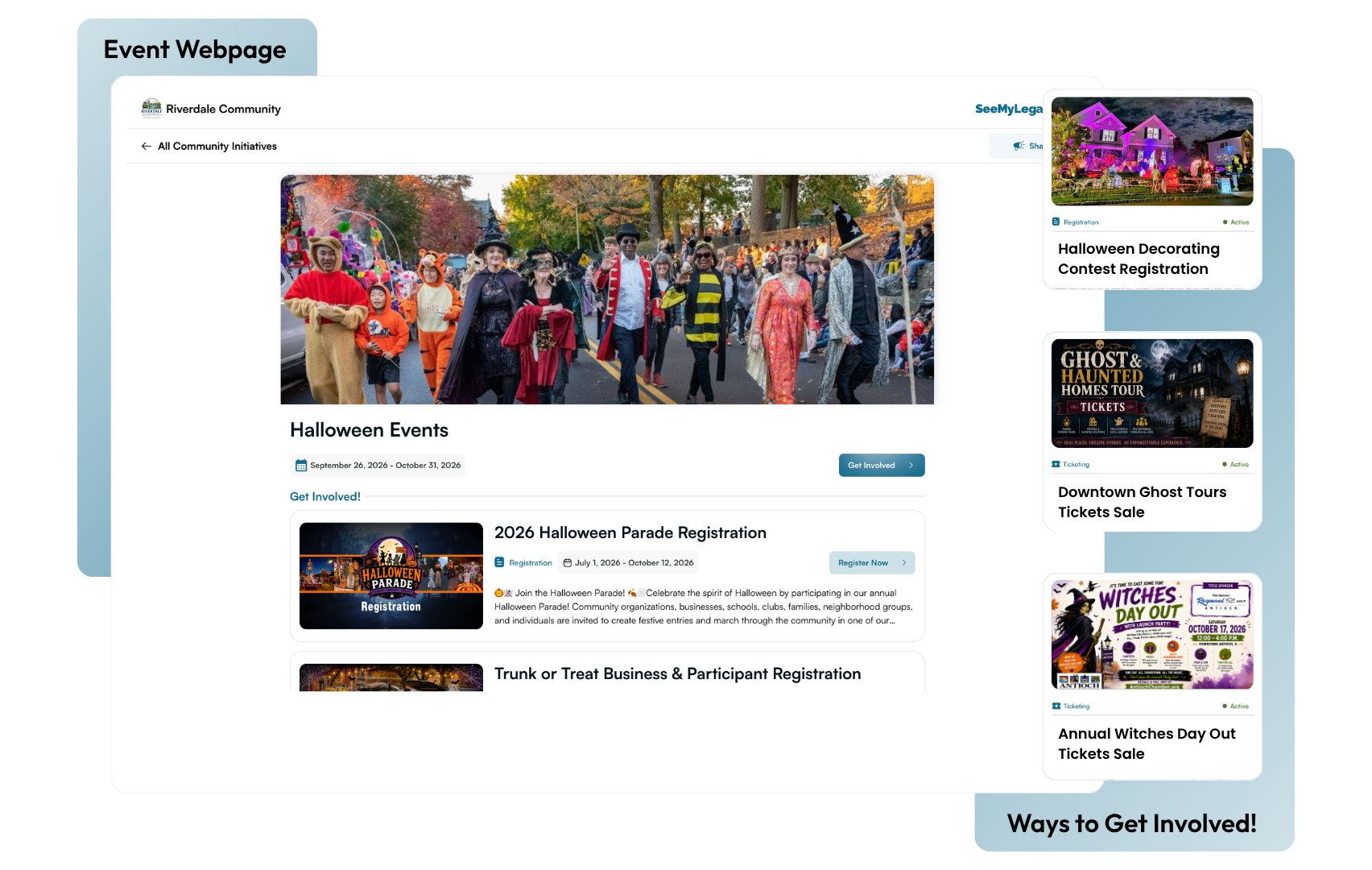
Task: Open Annual Witches Day Out Tickets Sale title
Action: point(1147,744)
